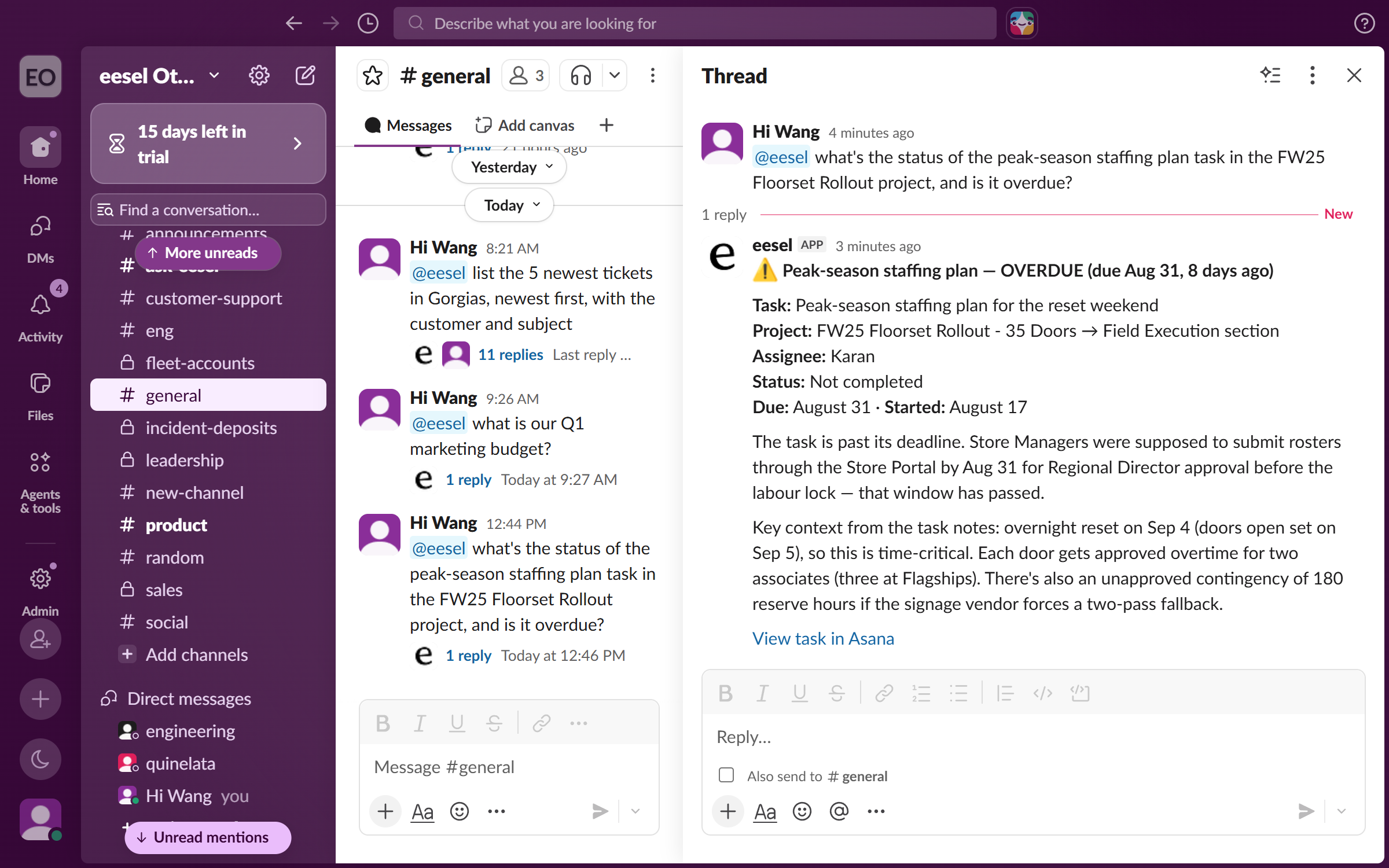
Task: Toggle italic in #general message composer
Action: 420,723
